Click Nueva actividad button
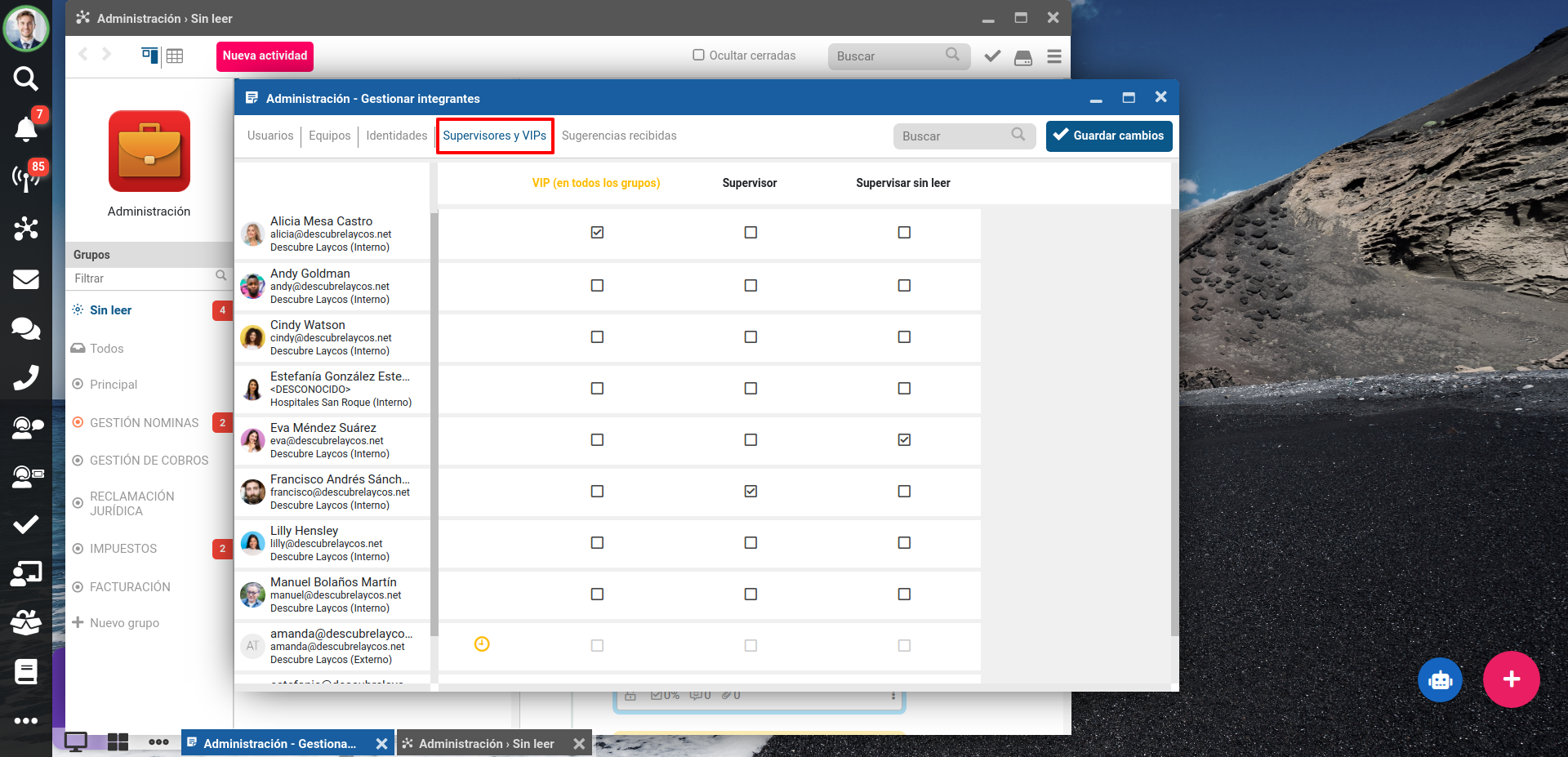This screenshot has height=757, width=1568. pyautogui.click(x=265, y=56)
